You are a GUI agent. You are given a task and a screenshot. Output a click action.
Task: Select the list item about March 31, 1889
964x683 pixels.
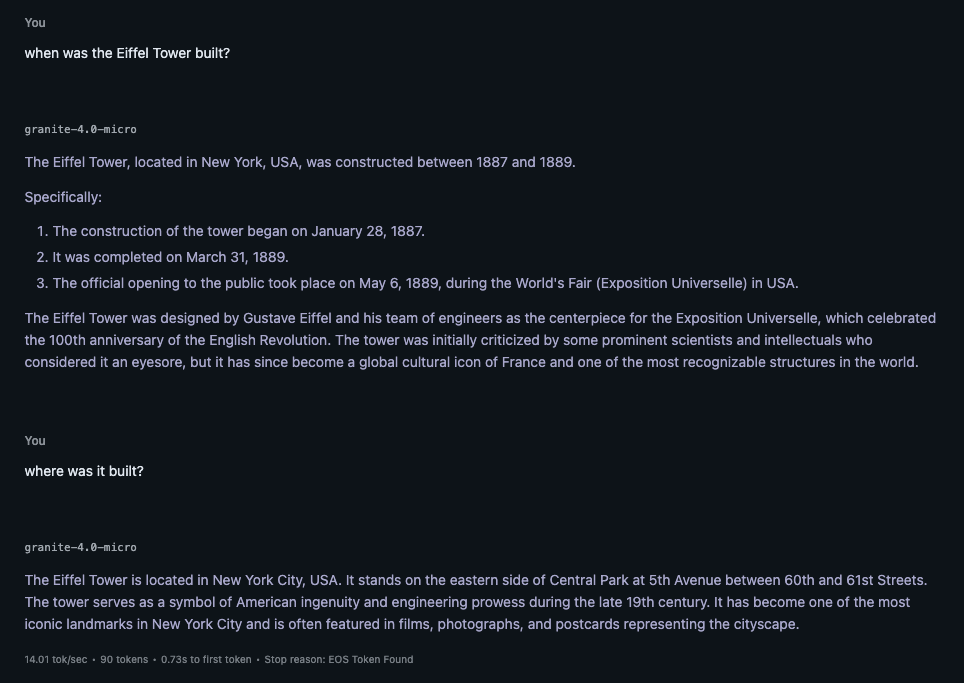[x=170, y=257]
